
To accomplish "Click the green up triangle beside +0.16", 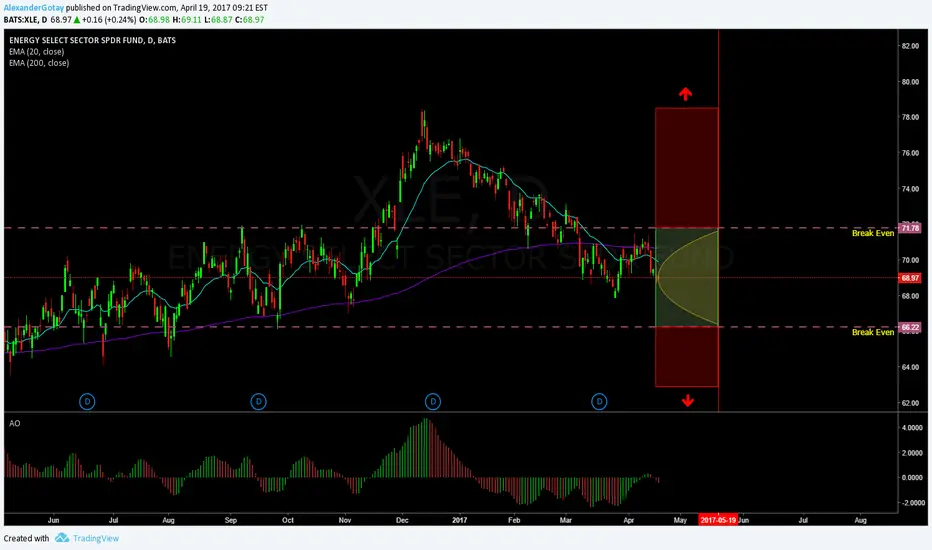I will click(77, 20).
